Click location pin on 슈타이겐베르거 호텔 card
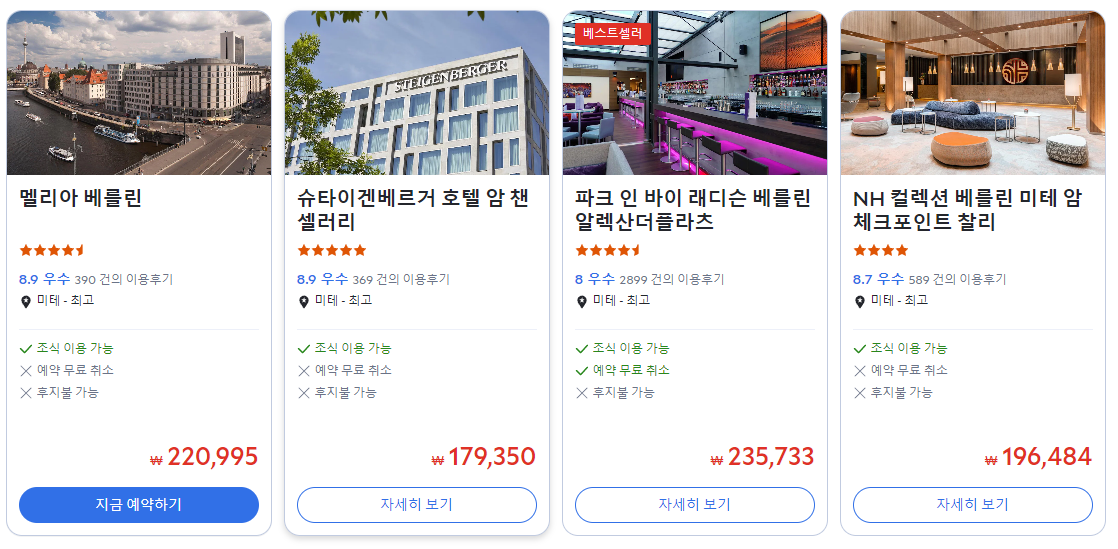Image resolution: width=1118 pixels, height=549 pixels. [304, 302]
